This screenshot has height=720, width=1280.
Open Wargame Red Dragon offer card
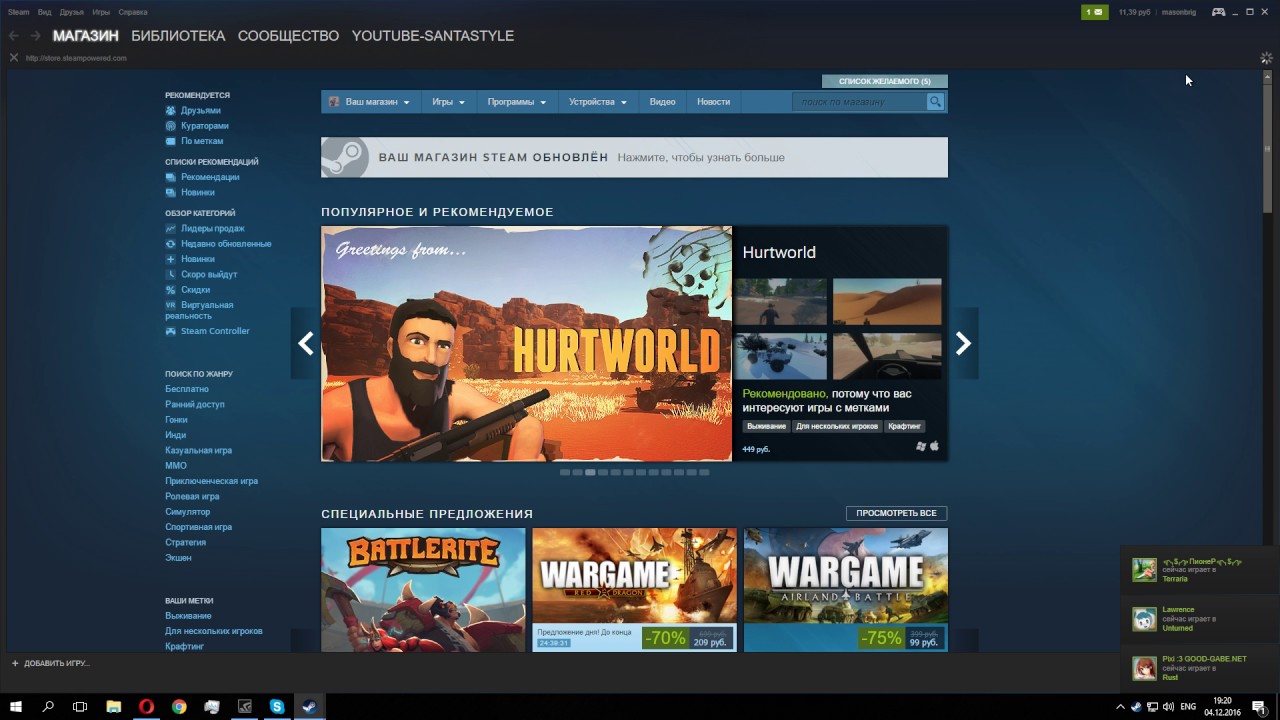634,590
